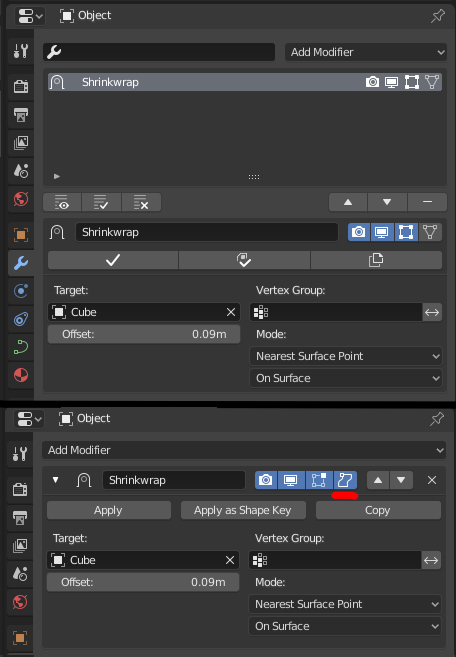Toggle render button beside upper Shrinkwrap name field
Viewport: 456px width, 657px height.
tap(359, 232)
